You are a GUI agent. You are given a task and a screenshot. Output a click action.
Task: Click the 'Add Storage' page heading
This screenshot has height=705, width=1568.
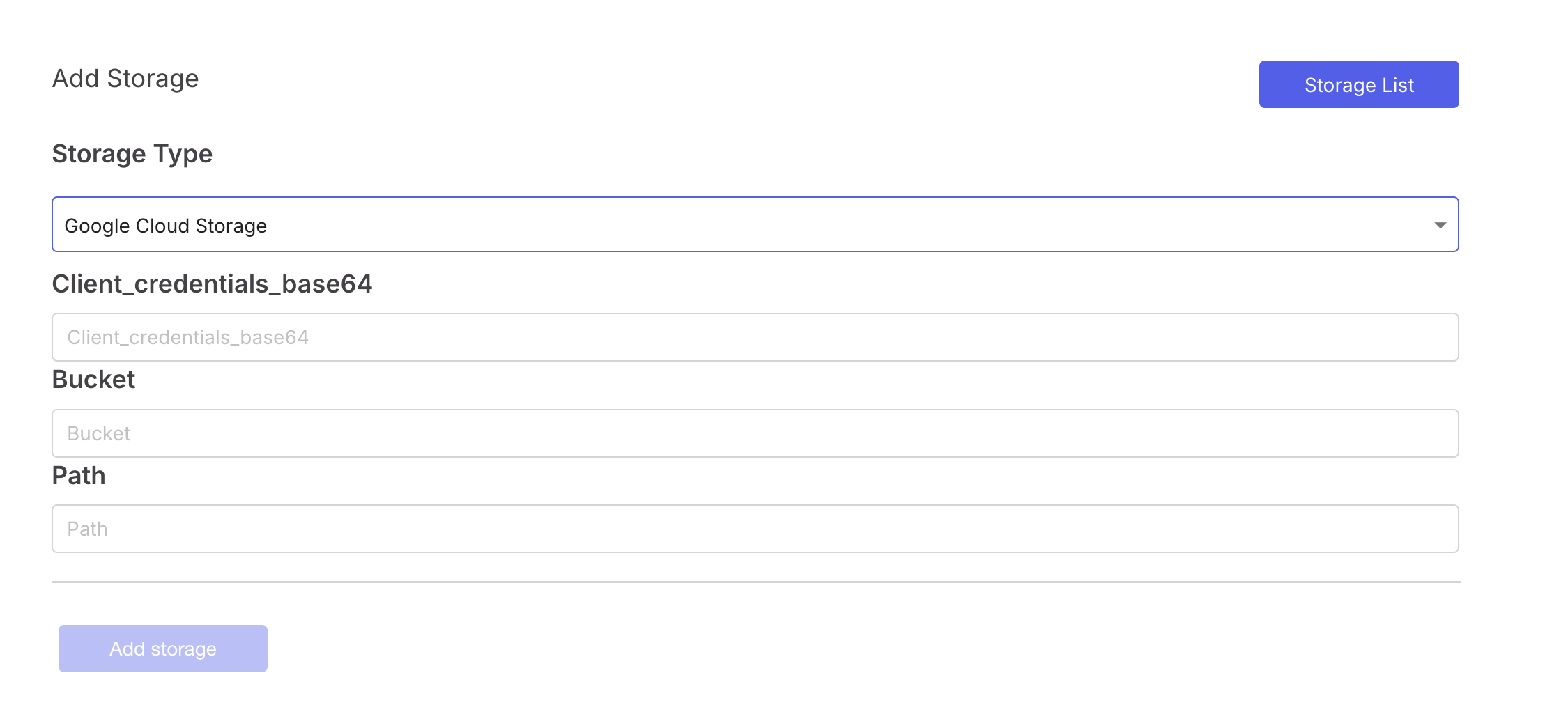pyautogui.click(x=125, y=79)
